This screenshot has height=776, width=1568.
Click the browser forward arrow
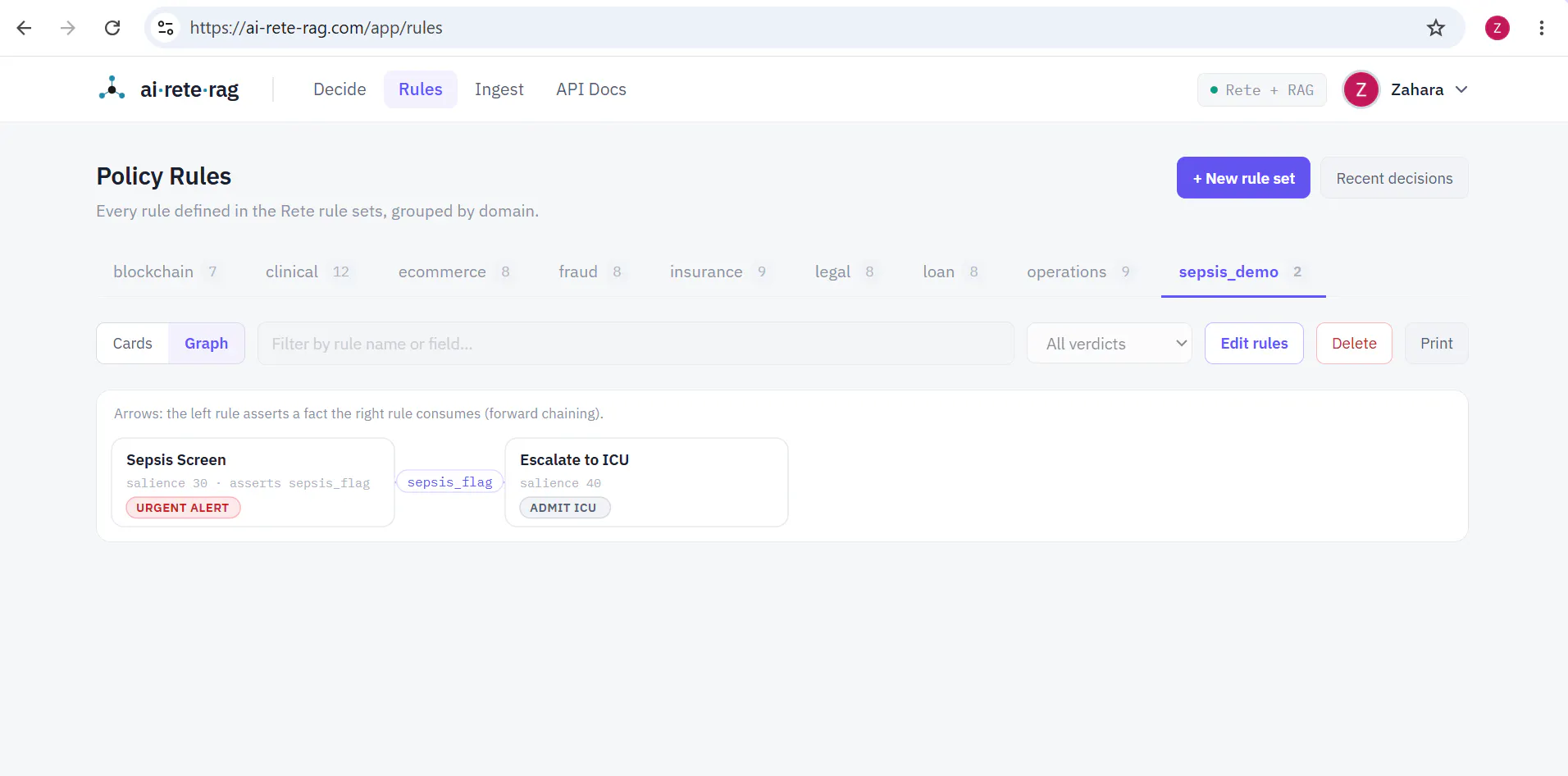[68, 28]
